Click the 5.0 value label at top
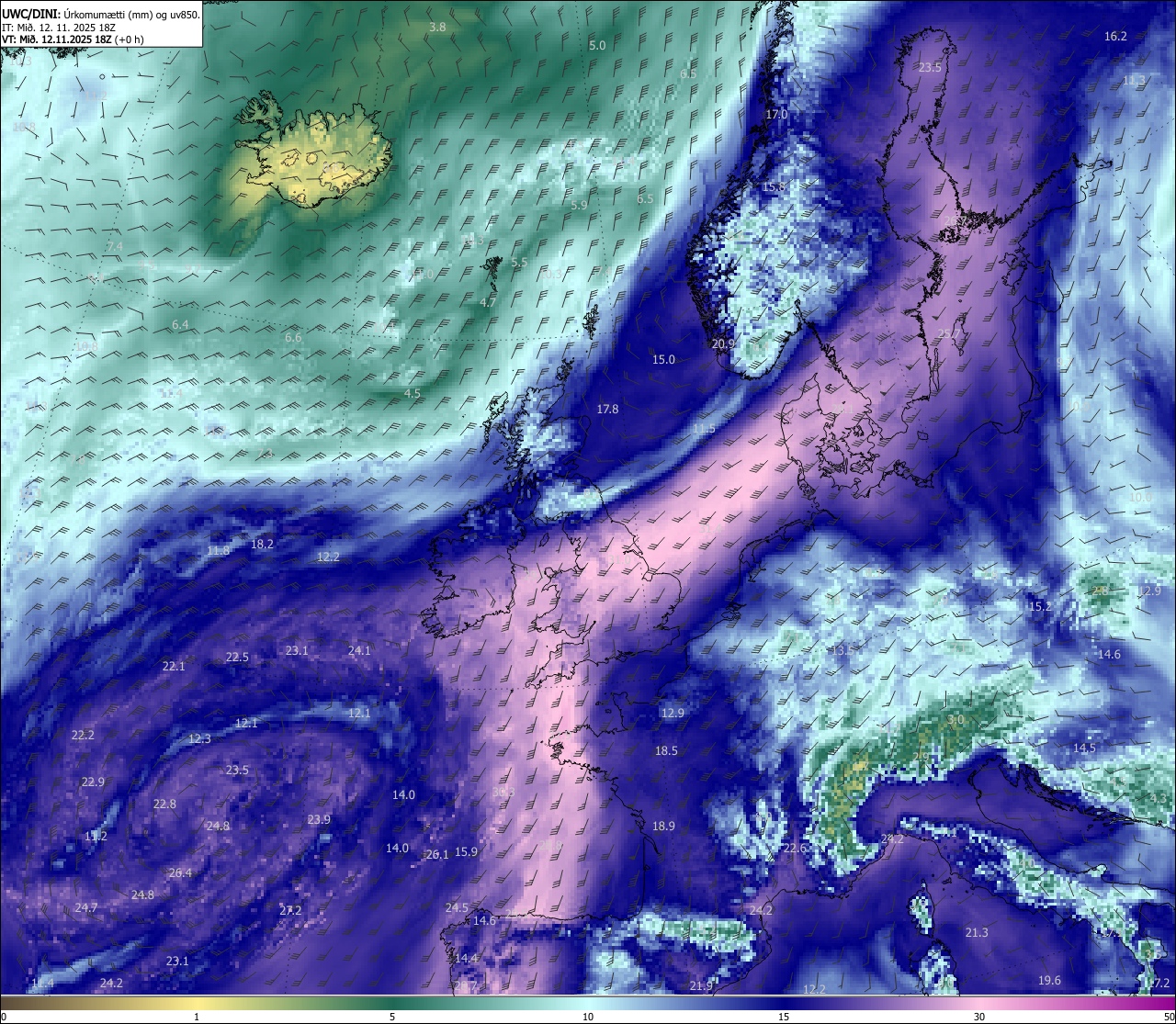Image resolution: width=1176 pixels, height=1024 pixels. coord(597,45)
